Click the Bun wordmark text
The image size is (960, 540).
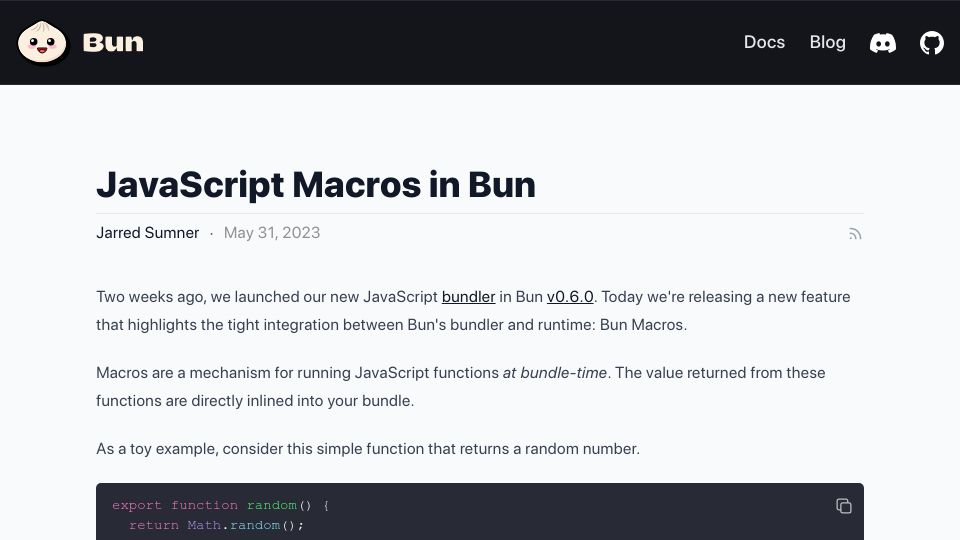[113, 42]
